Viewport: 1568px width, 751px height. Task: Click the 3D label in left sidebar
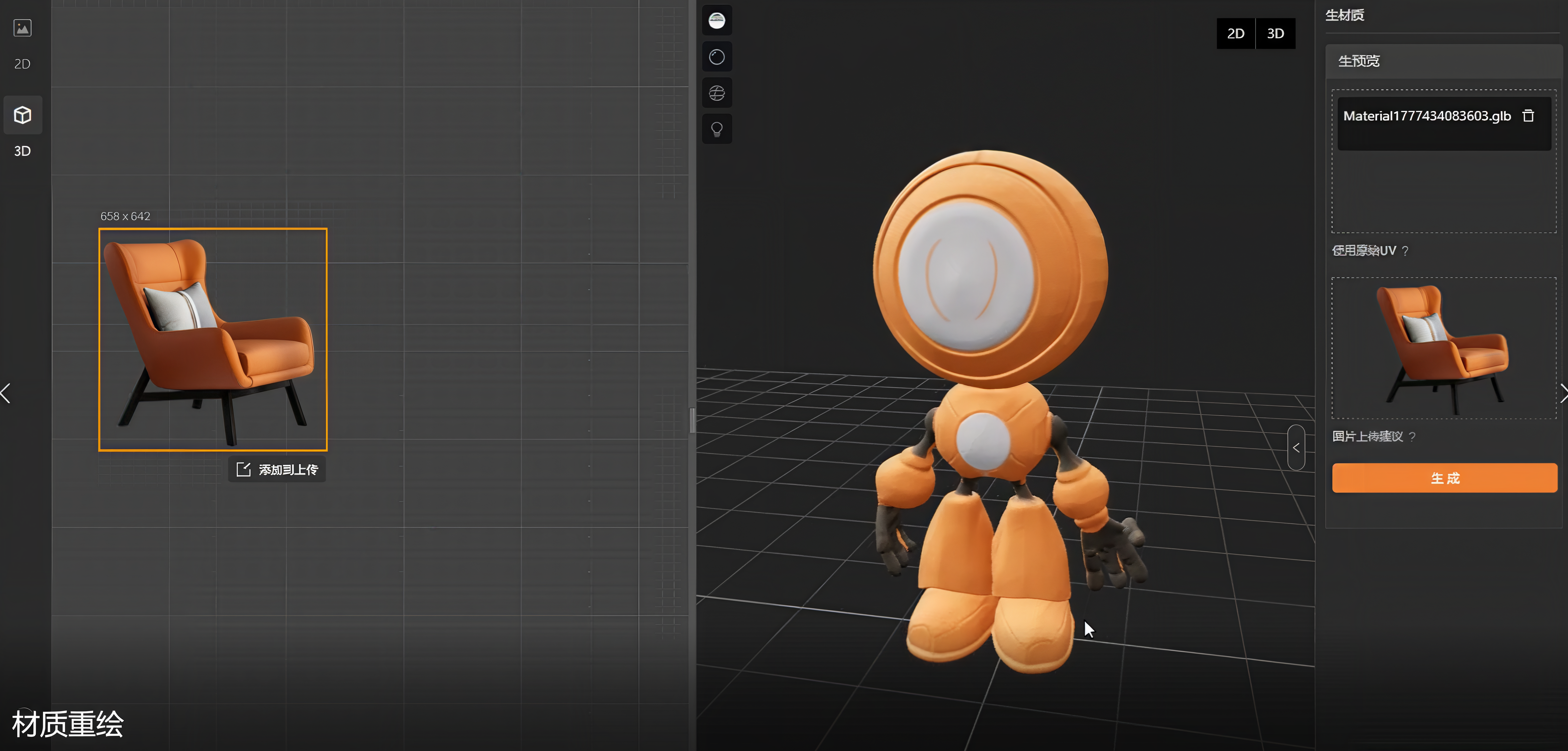pos(23,151)
